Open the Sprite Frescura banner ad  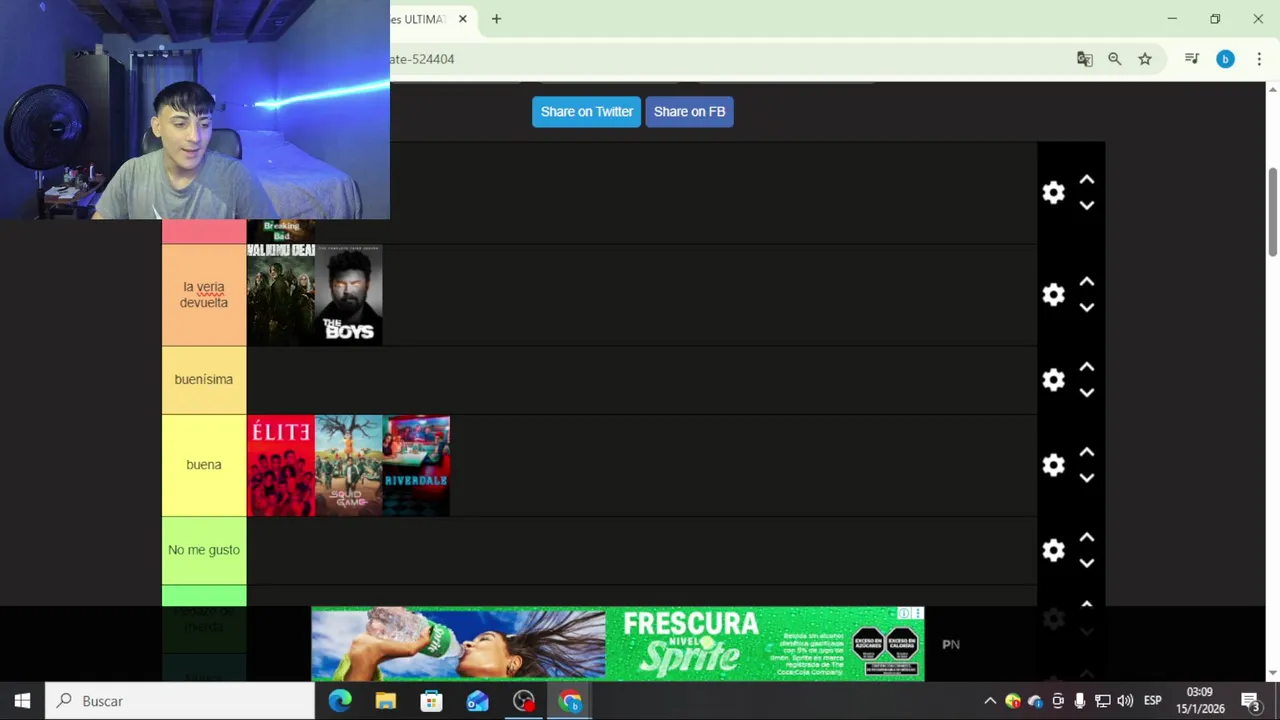coord(617,644)
